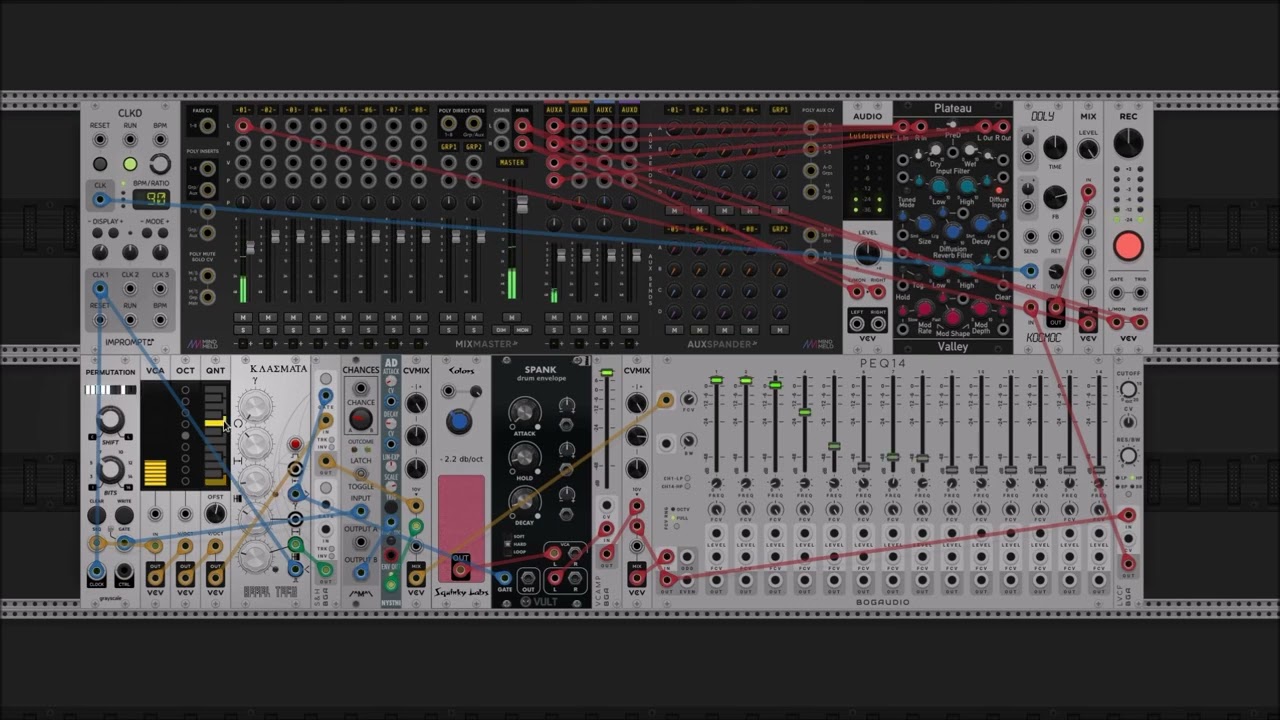
Task: Click the track 01 volume fader
Action: point(250,246)
